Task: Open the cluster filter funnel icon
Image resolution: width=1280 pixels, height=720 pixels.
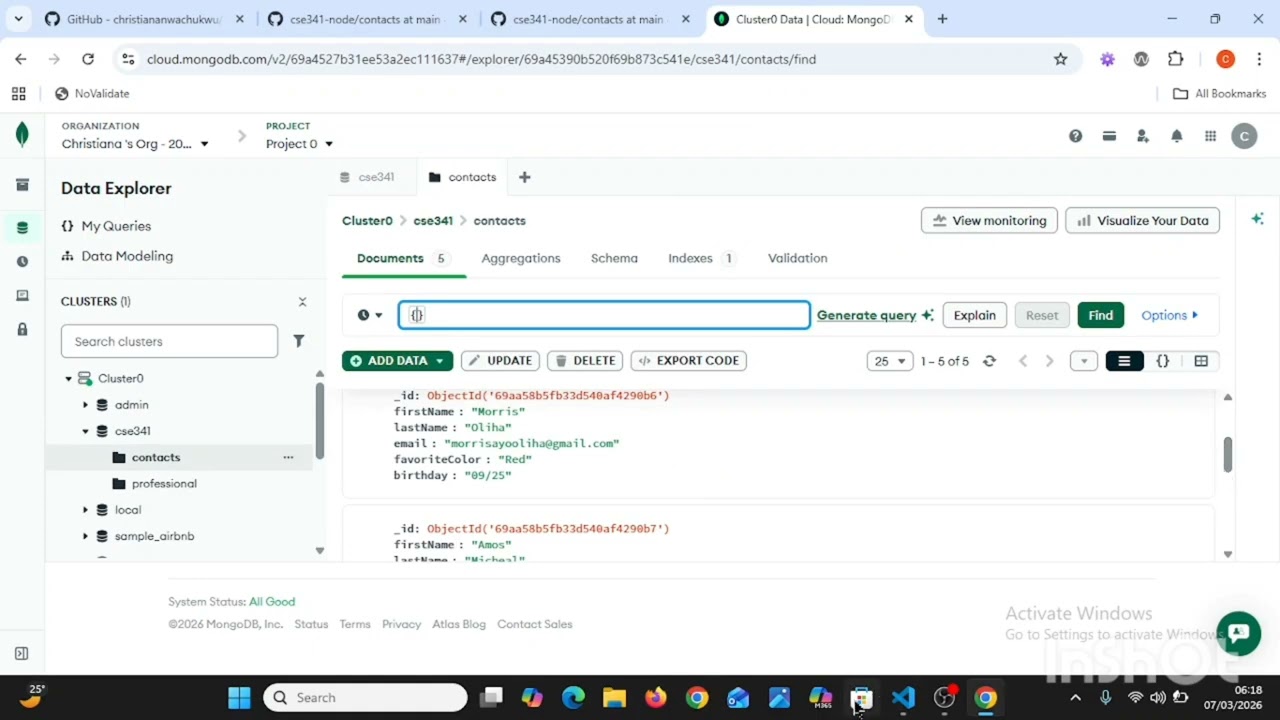Action: 298,341
